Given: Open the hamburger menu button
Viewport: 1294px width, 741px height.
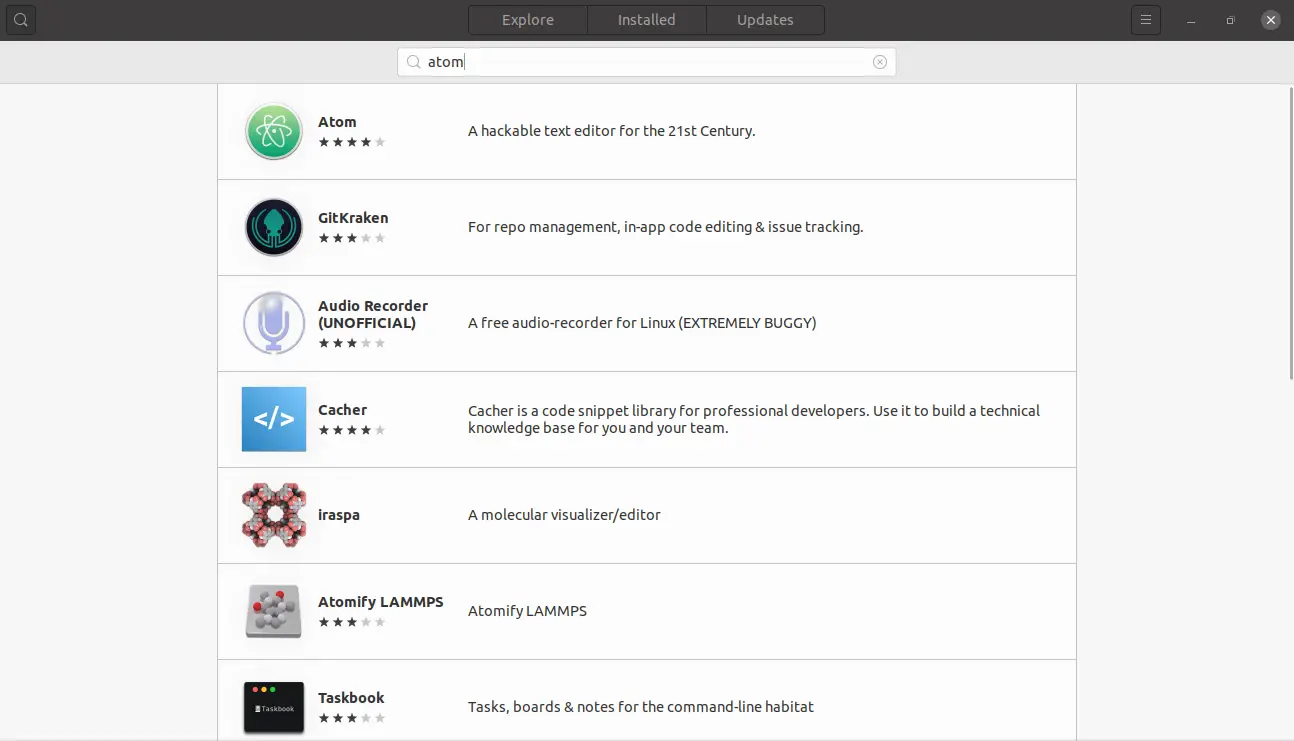Looking at the screenshot, I should pos(1146,20).
